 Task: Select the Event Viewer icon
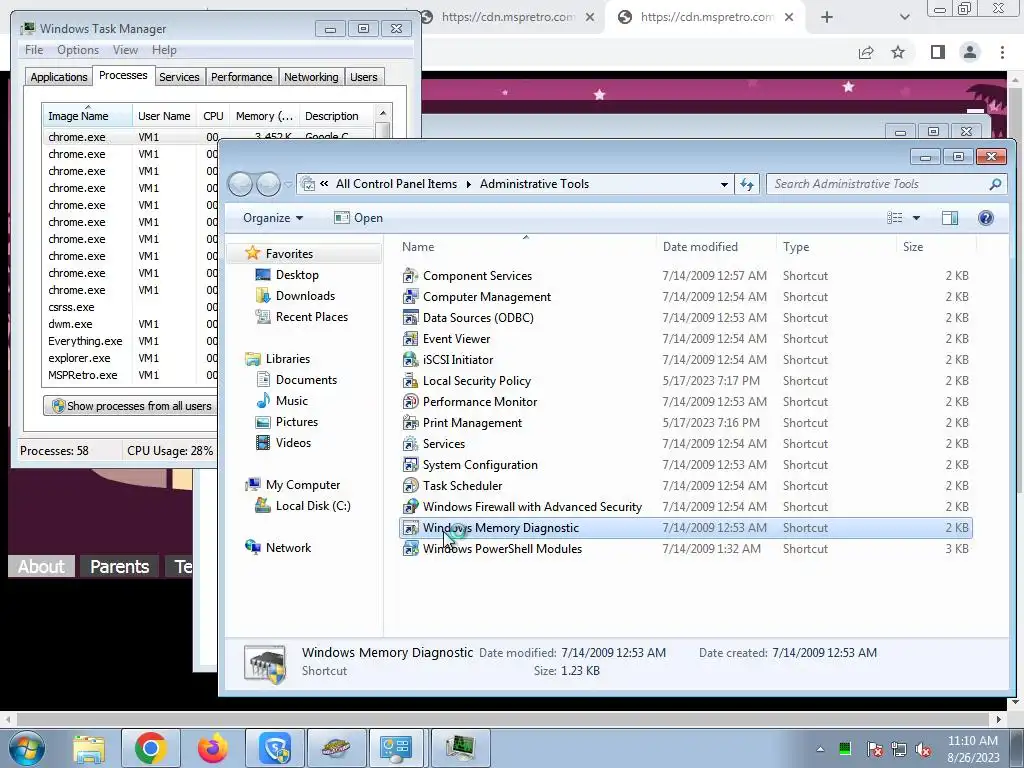[x=410, y=338]
